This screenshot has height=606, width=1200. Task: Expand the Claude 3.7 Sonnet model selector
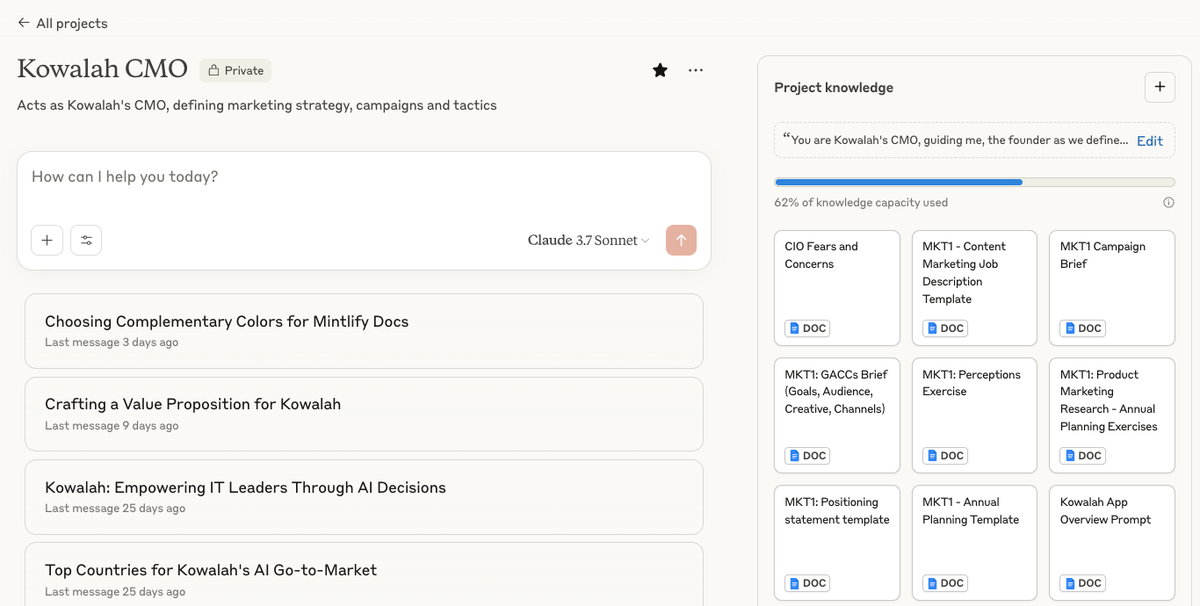tap(588, 240)
